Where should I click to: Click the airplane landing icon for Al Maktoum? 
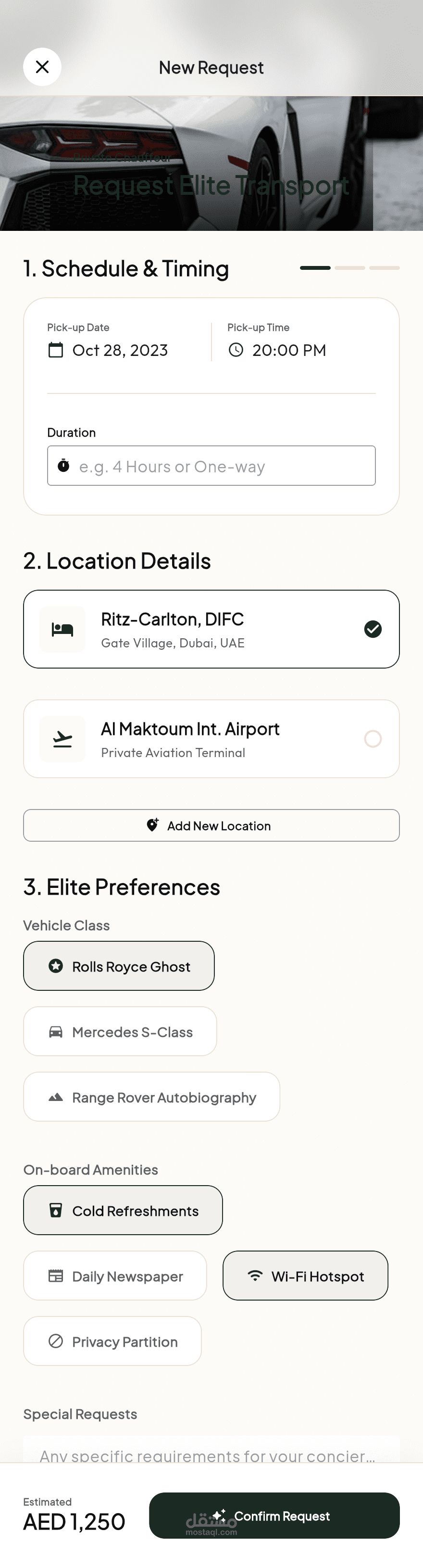pyautogui.click(x=62, y=739)
